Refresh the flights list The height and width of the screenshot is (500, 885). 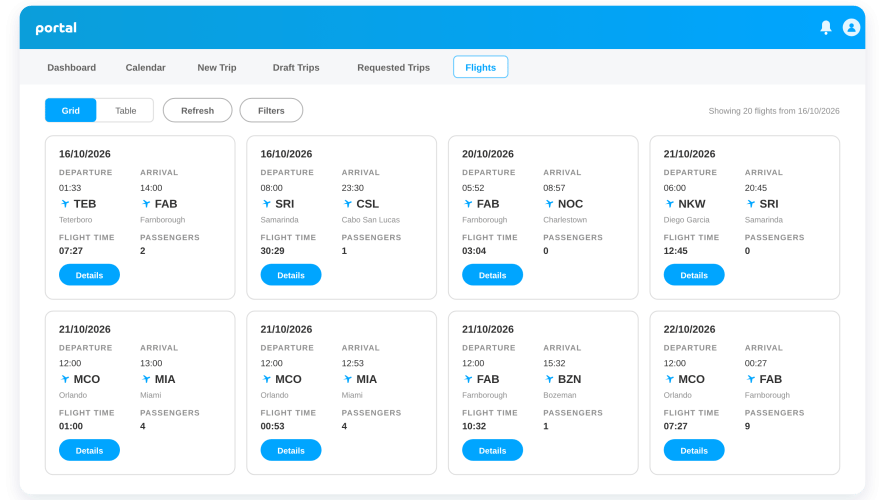198,111
